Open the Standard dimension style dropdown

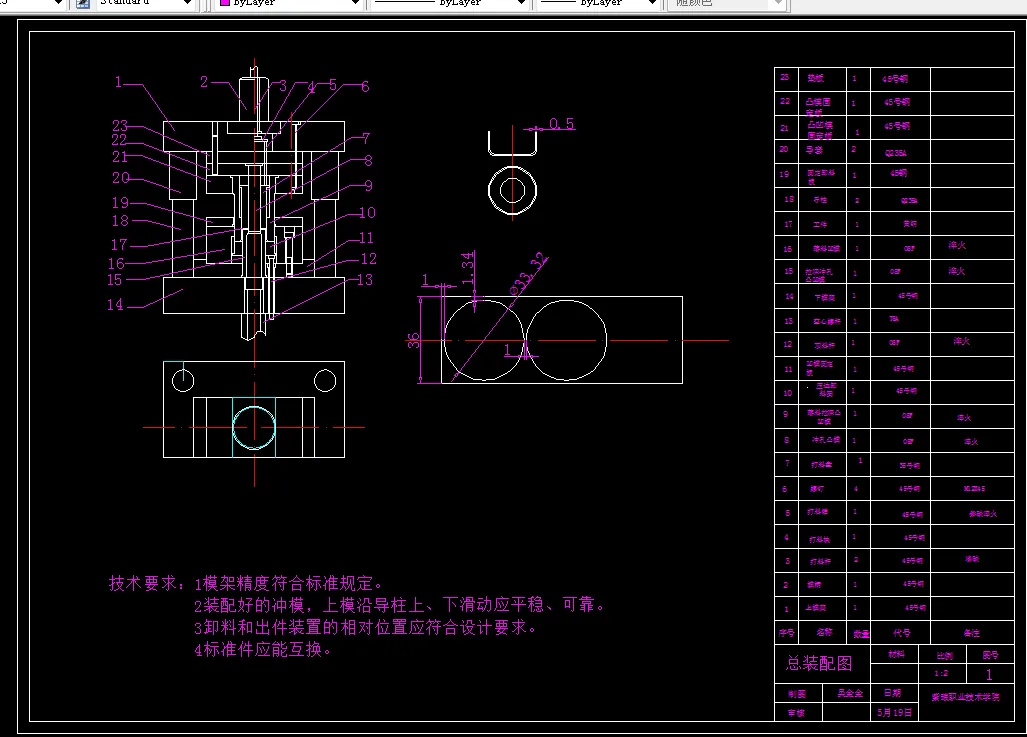[145, 3]
